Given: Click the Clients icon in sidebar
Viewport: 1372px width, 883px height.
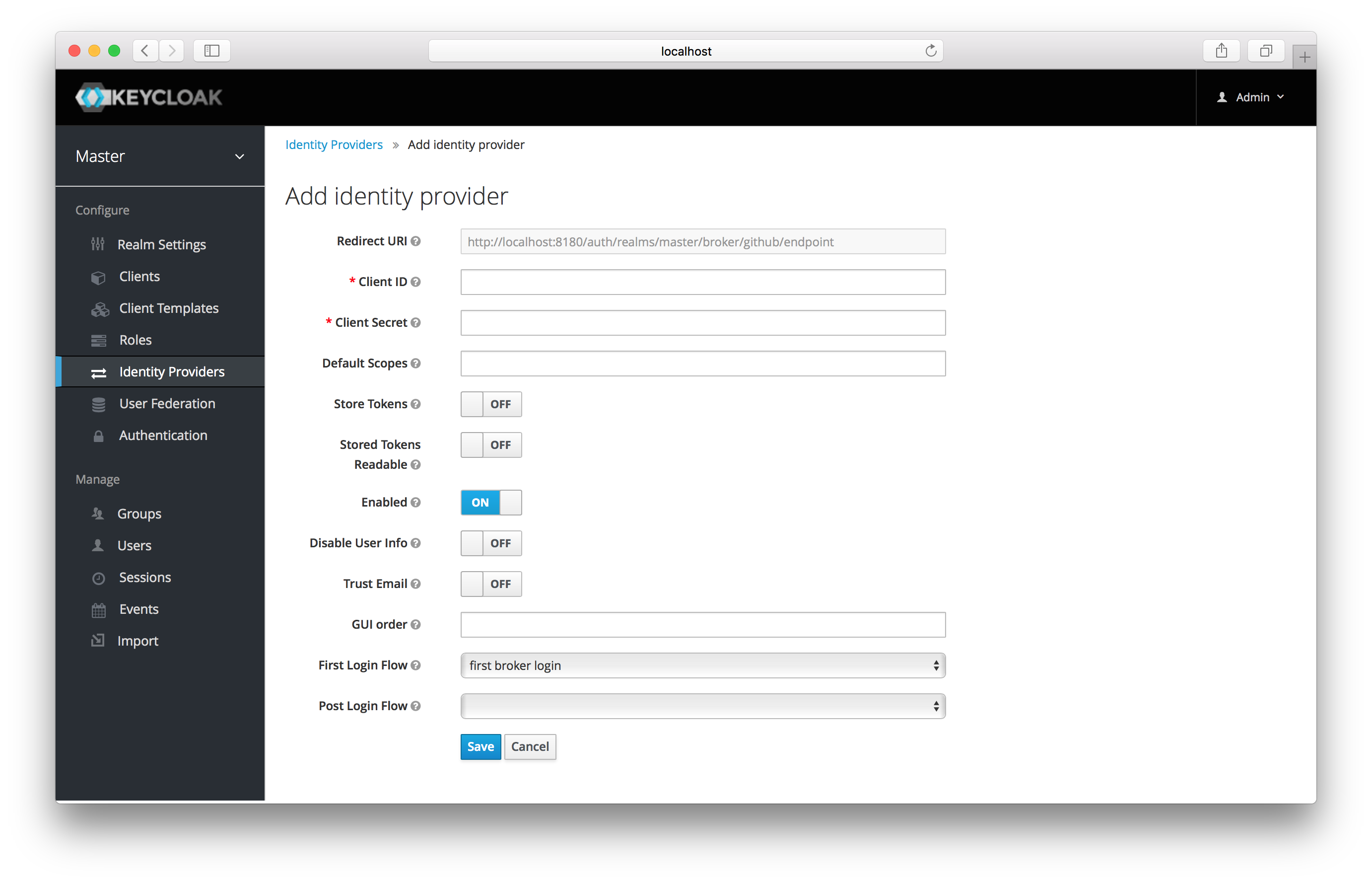Looking at the screenshot, I should coord(98,275).
